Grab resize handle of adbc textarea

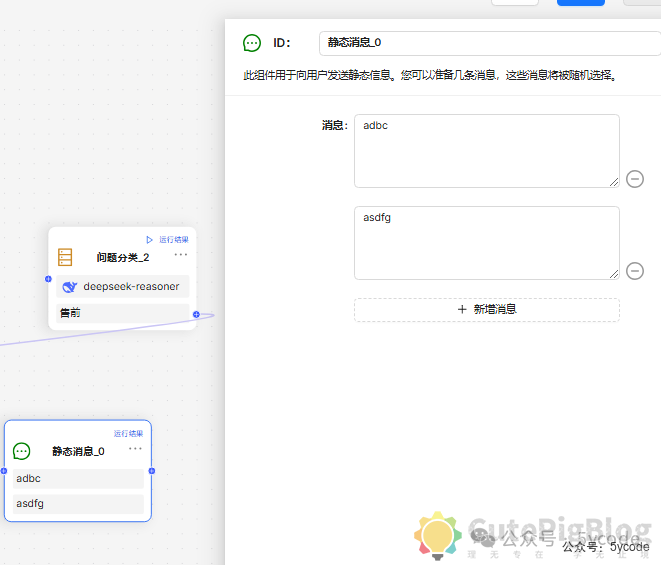614,182
